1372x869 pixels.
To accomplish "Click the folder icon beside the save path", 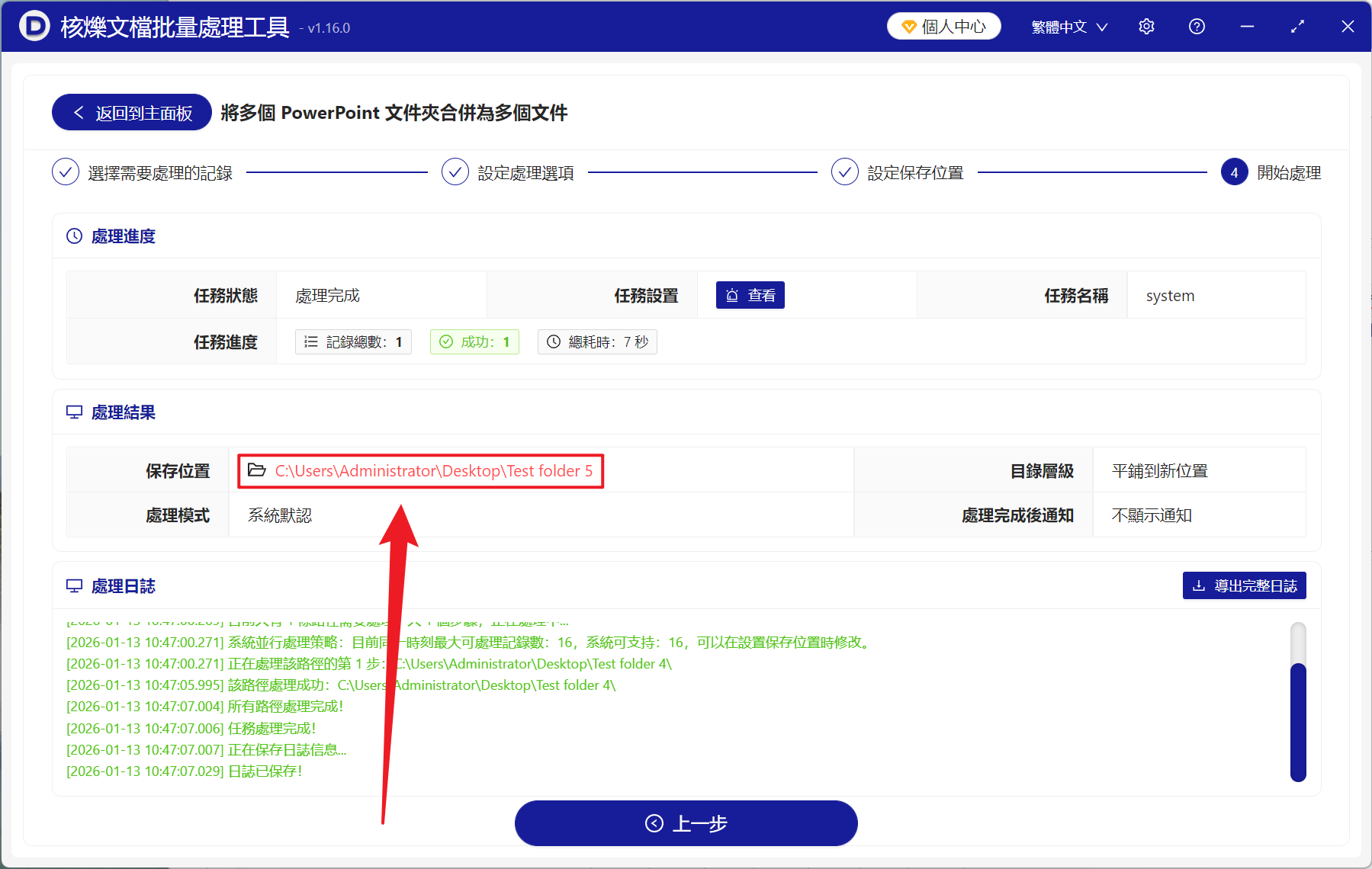I will pos(256,470).
